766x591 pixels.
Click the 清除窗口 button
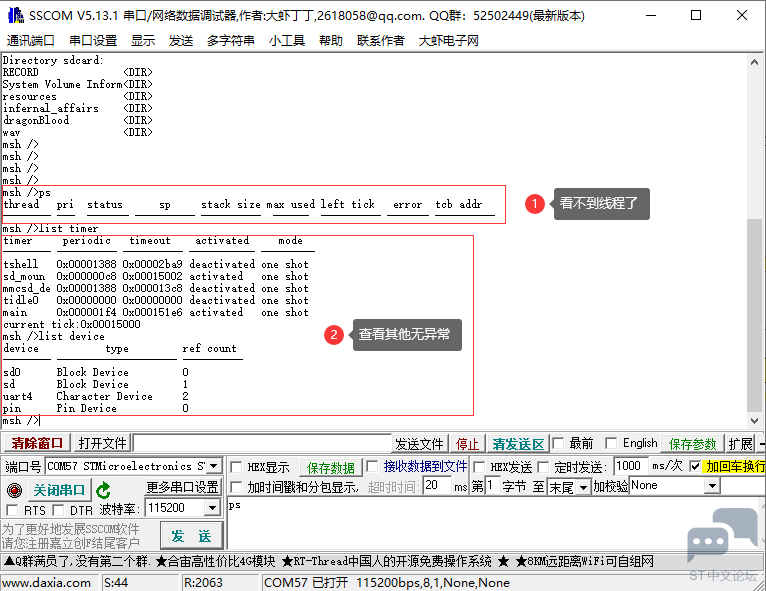pyautogui.click(x=37, y=443)
